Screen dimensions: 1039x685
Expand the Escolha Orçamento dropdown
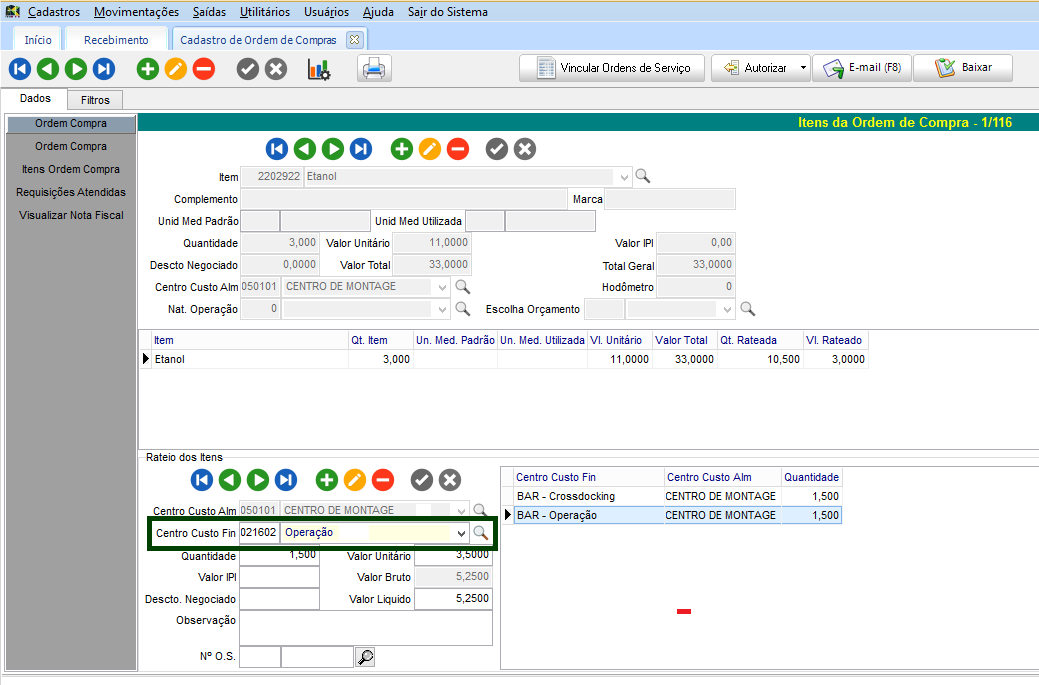tap(726, 309)
